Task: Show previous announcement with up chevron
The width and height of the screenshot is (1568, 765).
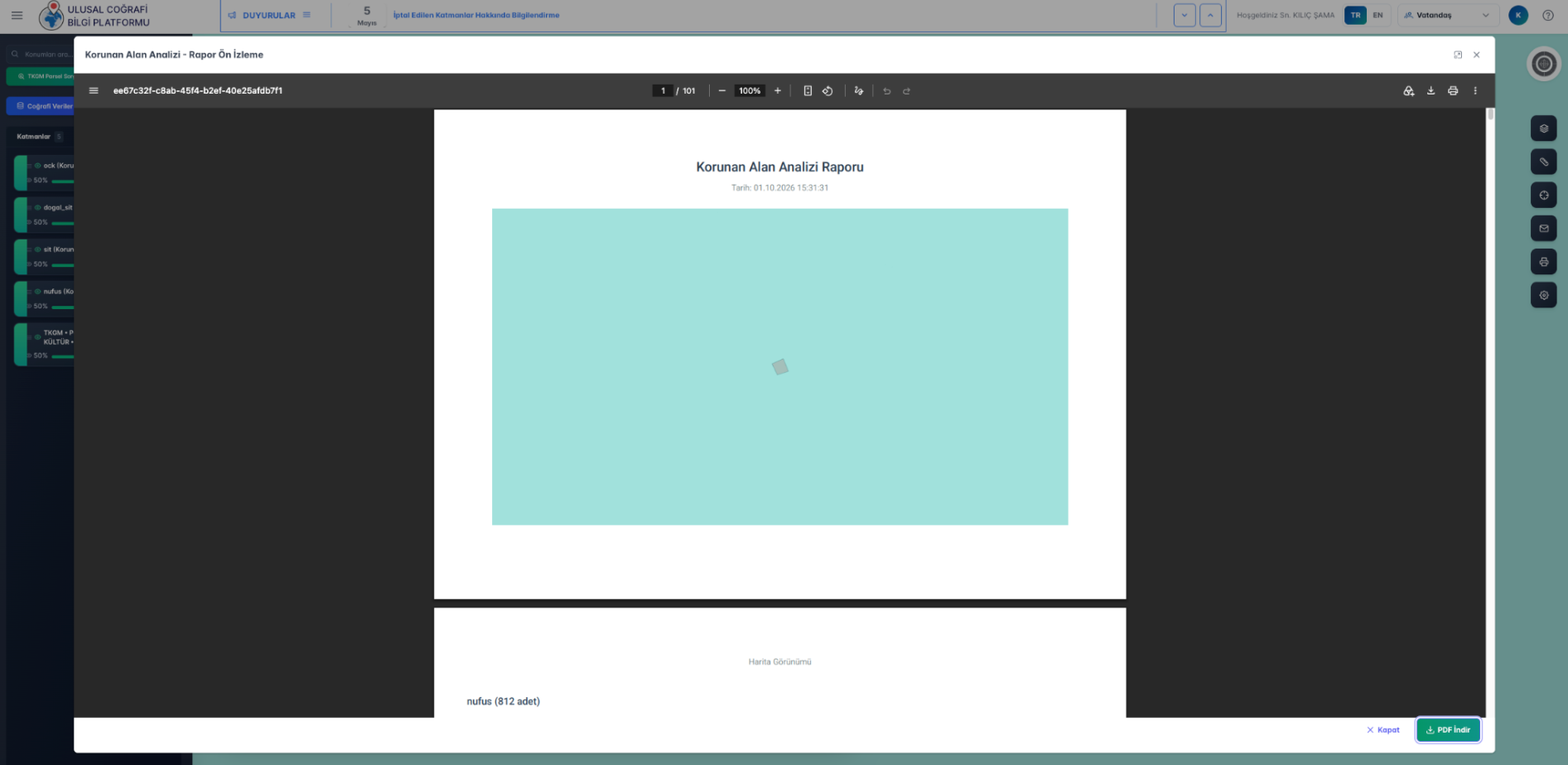Action: point(1210,15)
